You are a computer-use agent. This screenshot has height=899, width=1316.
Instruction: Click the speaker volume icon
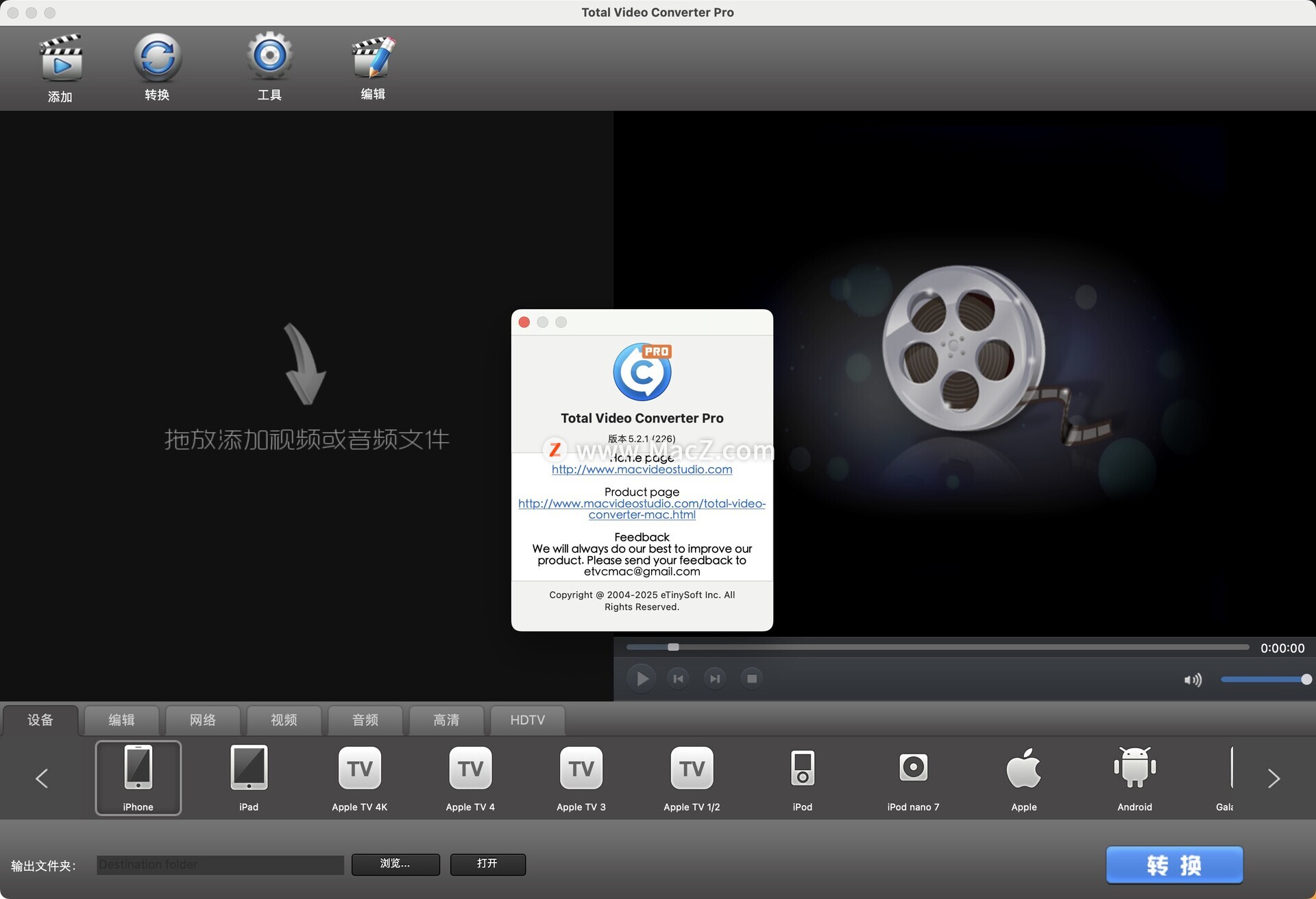1193,680
